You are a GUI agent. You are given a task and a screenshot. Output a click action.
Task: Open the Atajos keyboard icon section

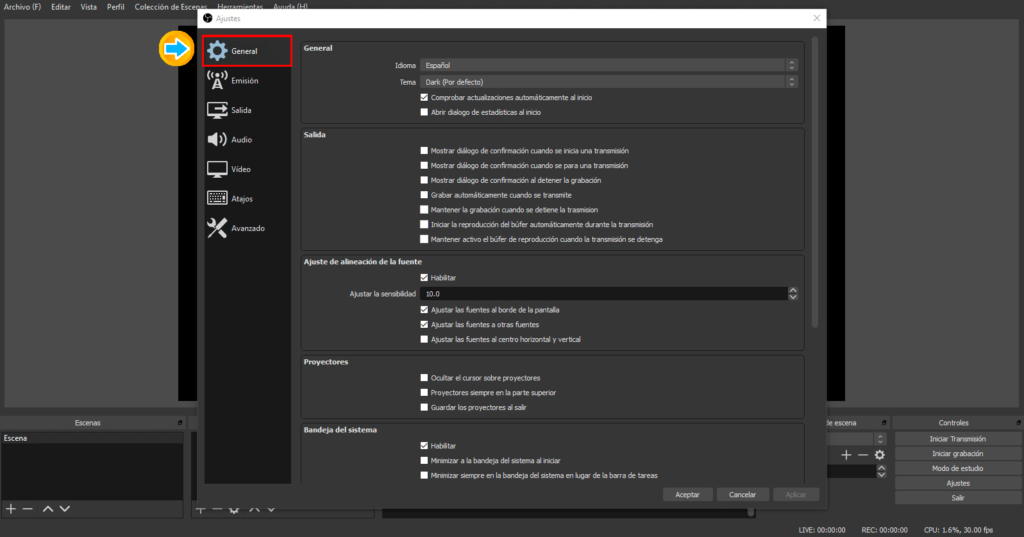pyautogui.click(x=217, y=199)
